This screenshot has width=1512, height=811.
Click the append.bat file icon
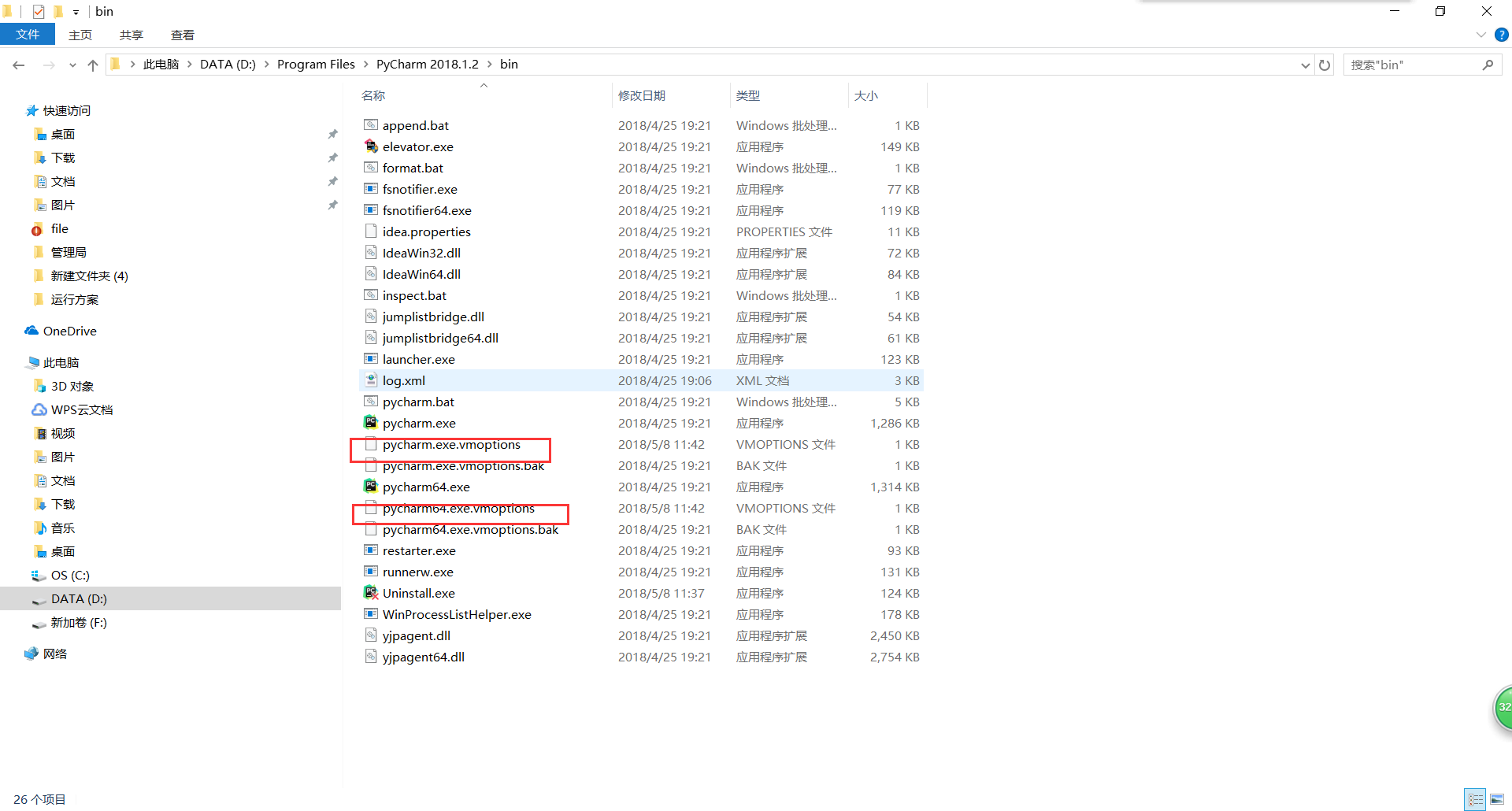371,125
